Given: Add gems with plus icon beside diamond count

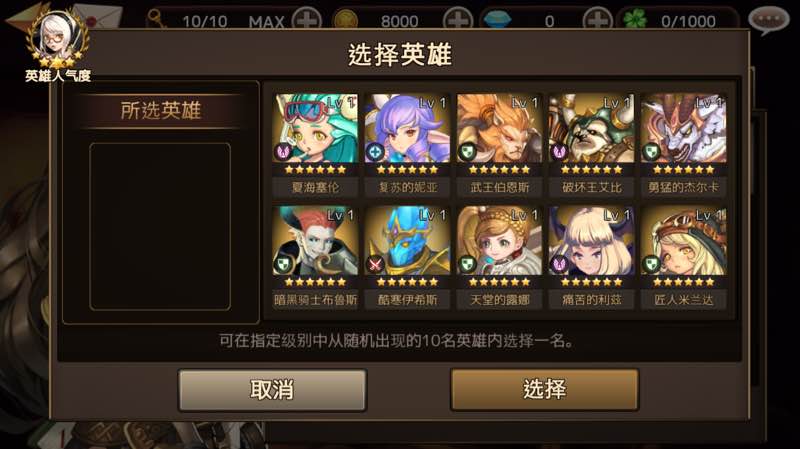Looking at the screenshot, I should (x=597, y=20).
